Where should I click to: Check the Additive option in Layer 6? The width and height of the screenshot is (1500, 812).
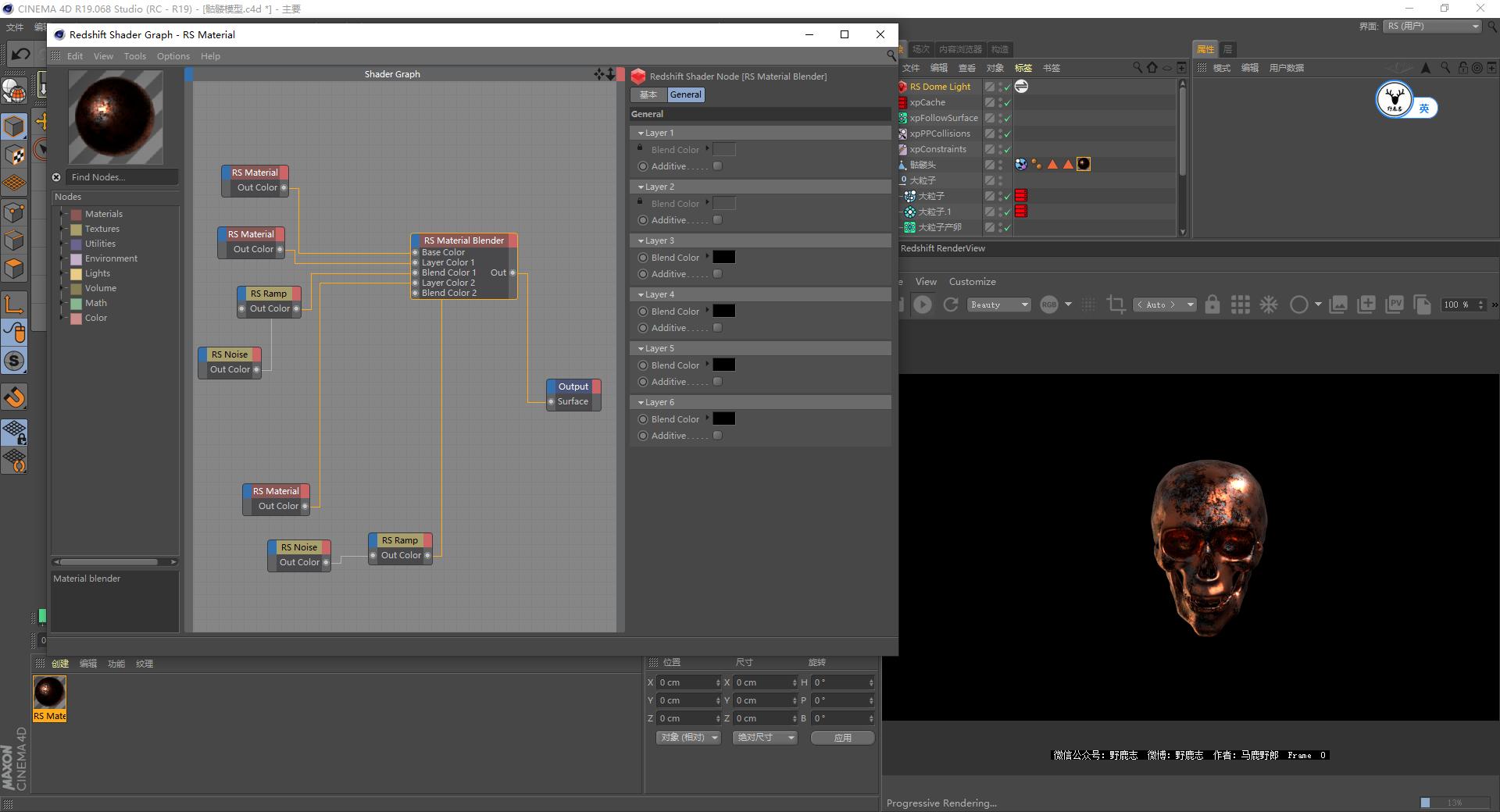[718, 436]
